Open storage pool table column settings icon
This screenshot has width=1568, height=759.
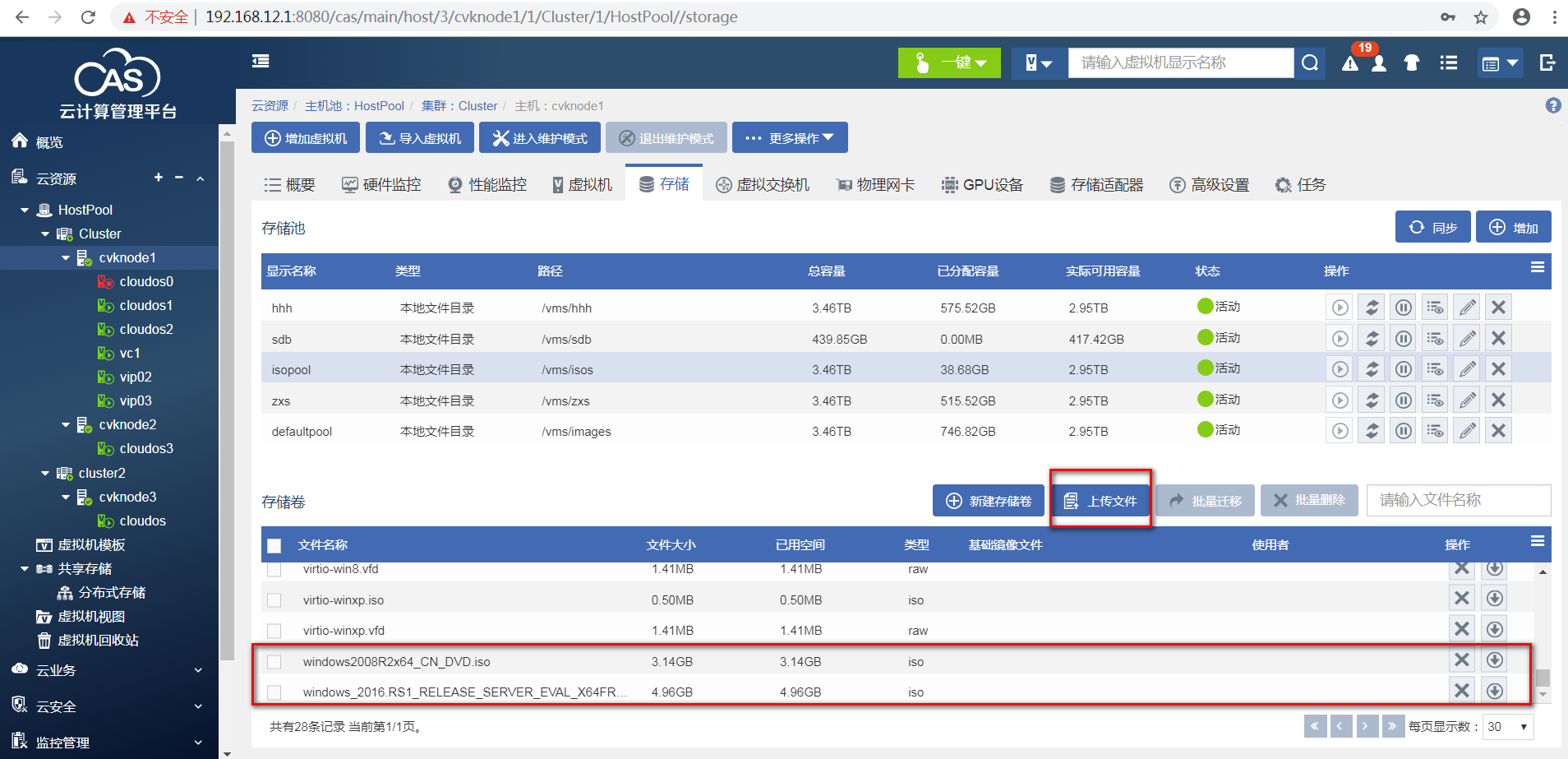point(1538,267)
